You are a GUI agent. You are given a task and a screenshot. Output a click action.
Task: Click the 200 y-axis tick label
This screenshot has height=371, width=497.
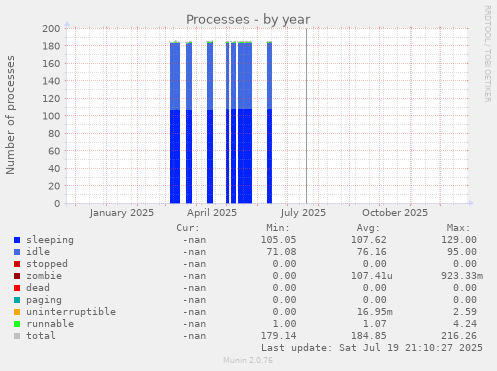51,28
